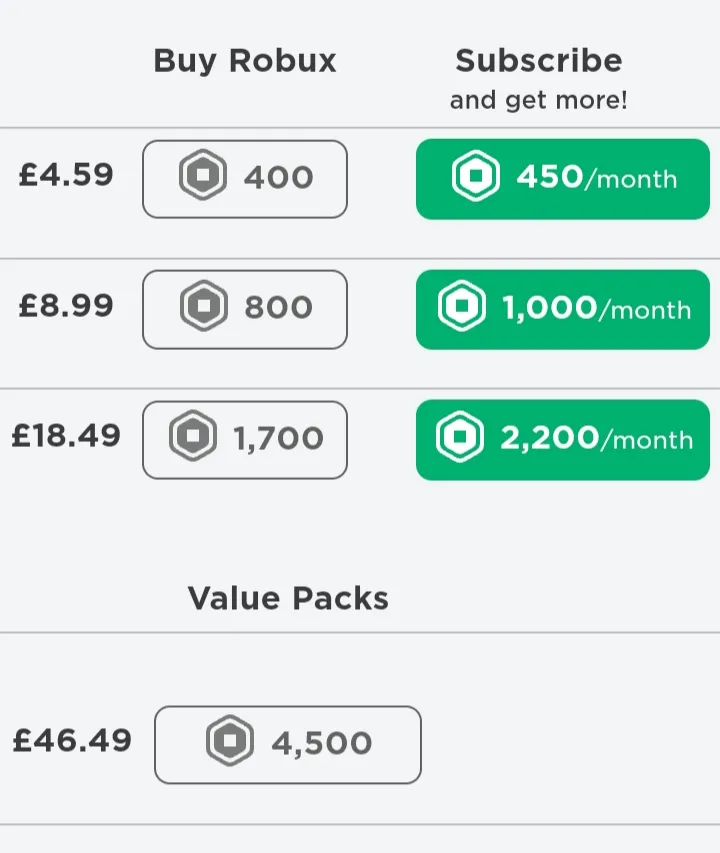Image resolution: width=720 pixels, height=853 pixels.
Task: Click the £4.59 price label
Action: coord(66,175)
